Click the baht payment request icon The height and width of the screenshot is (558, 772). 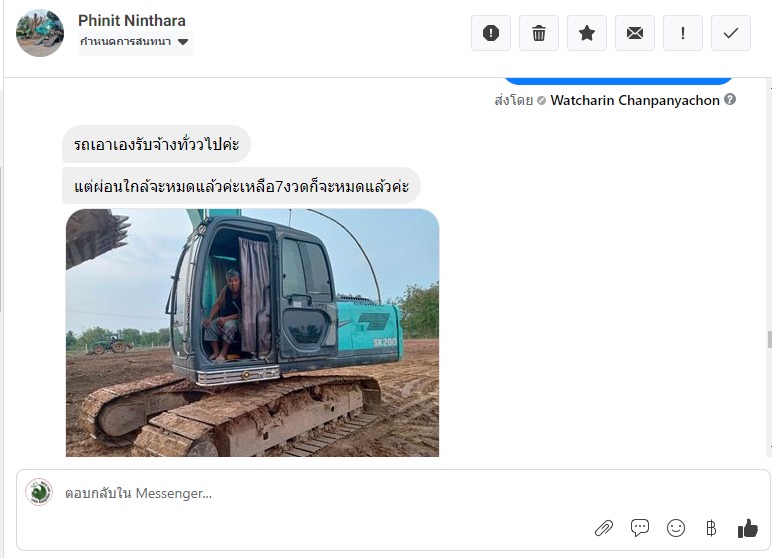(711, 528)
